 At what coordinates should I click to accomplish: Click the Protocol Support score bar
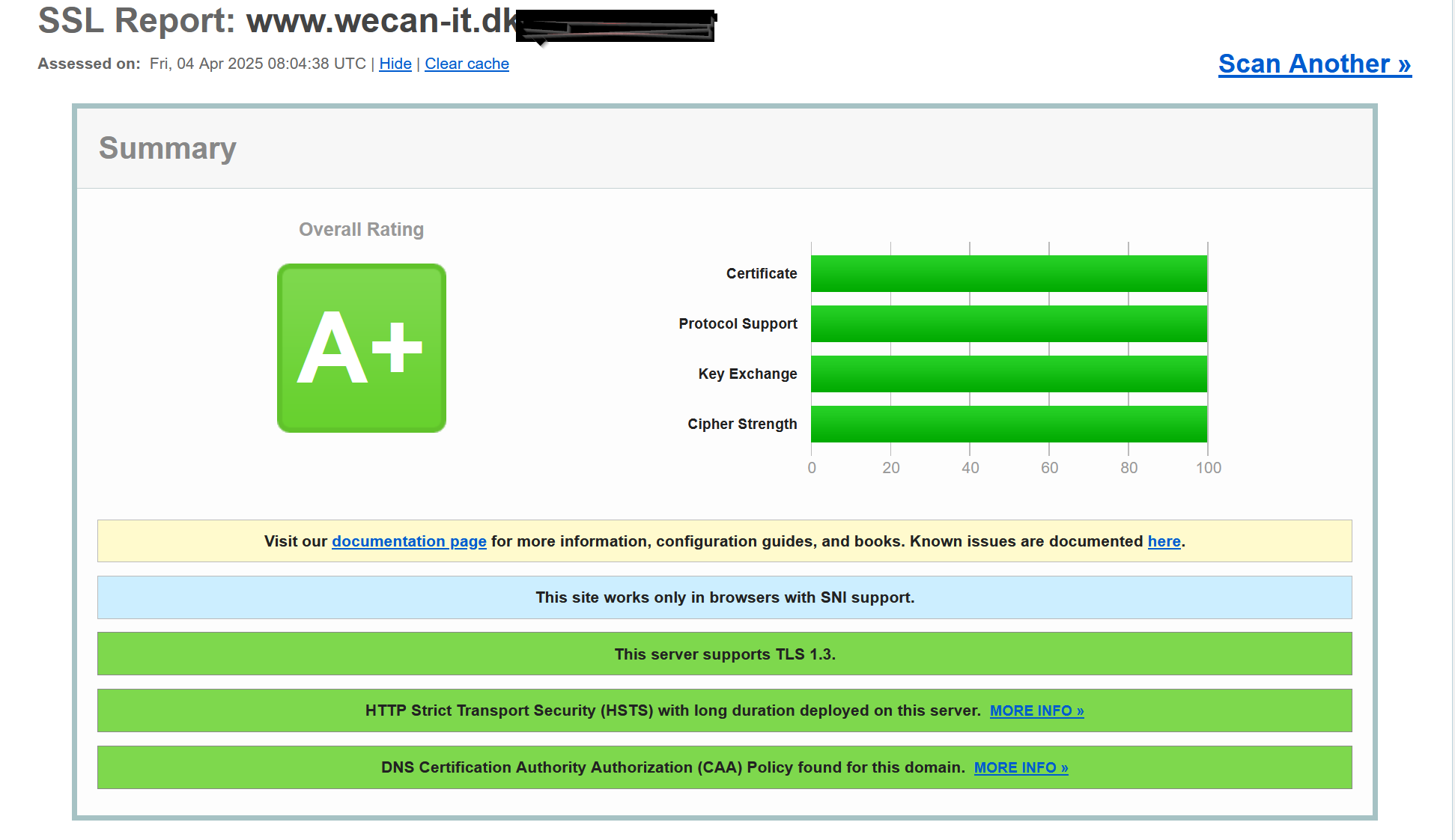1008,323
